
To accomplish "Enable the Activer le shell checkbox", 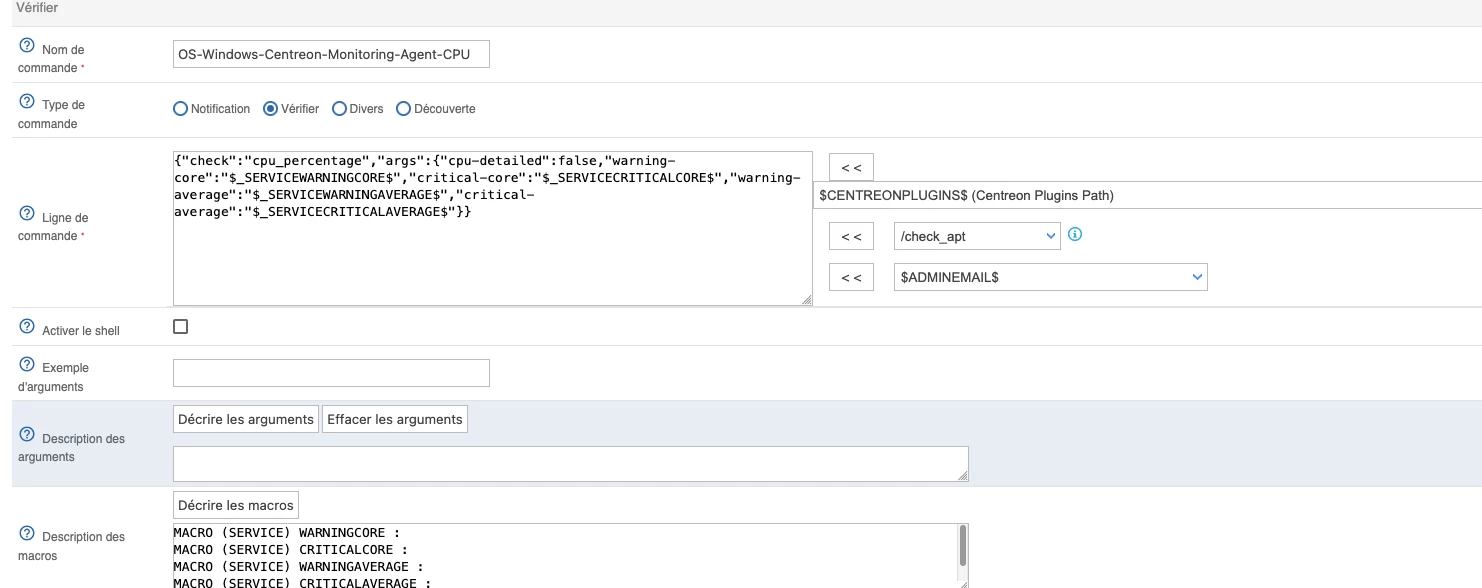I will [181, 326].
